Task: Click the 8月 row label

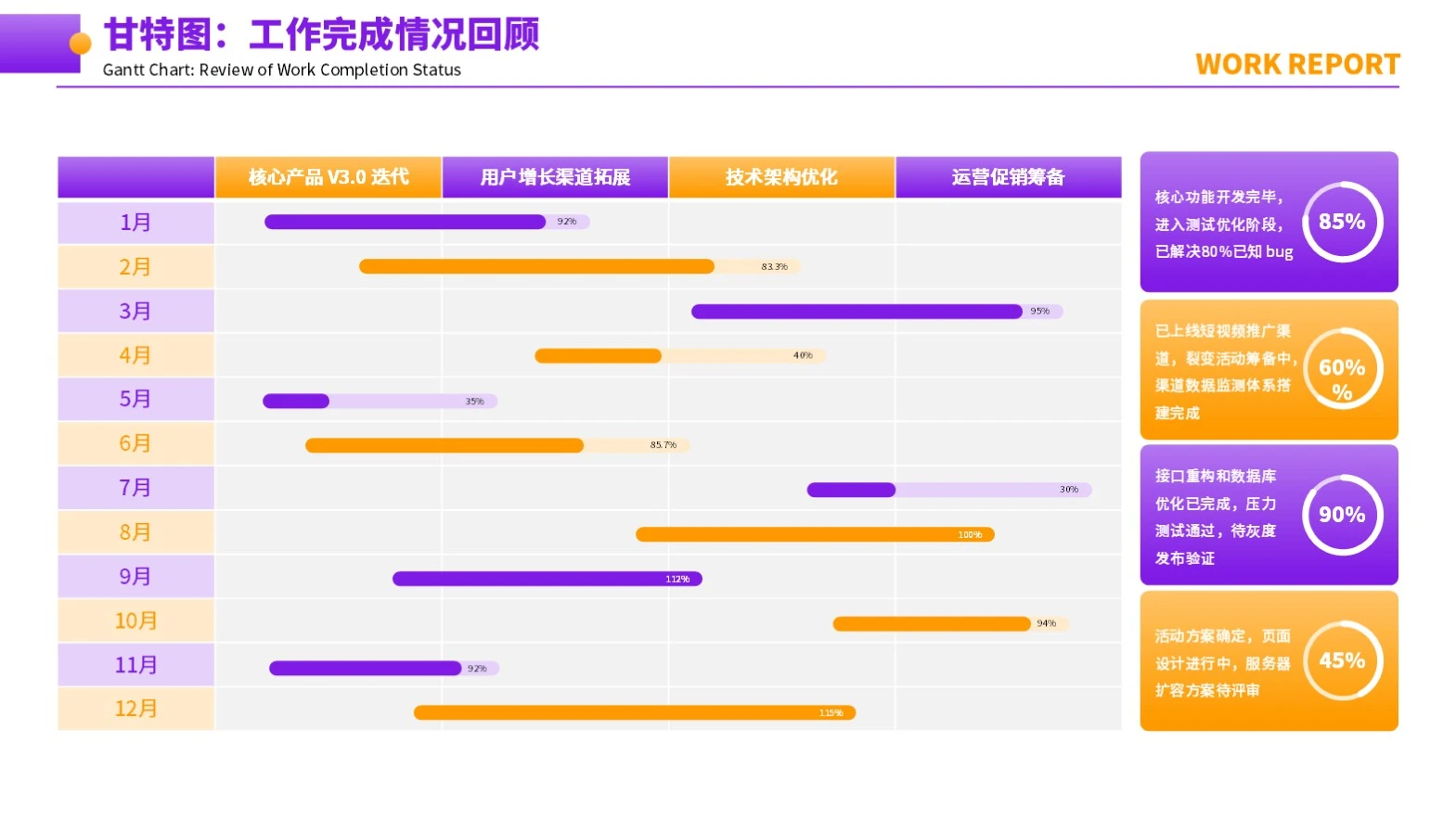Action: click(x=135, y=532)
